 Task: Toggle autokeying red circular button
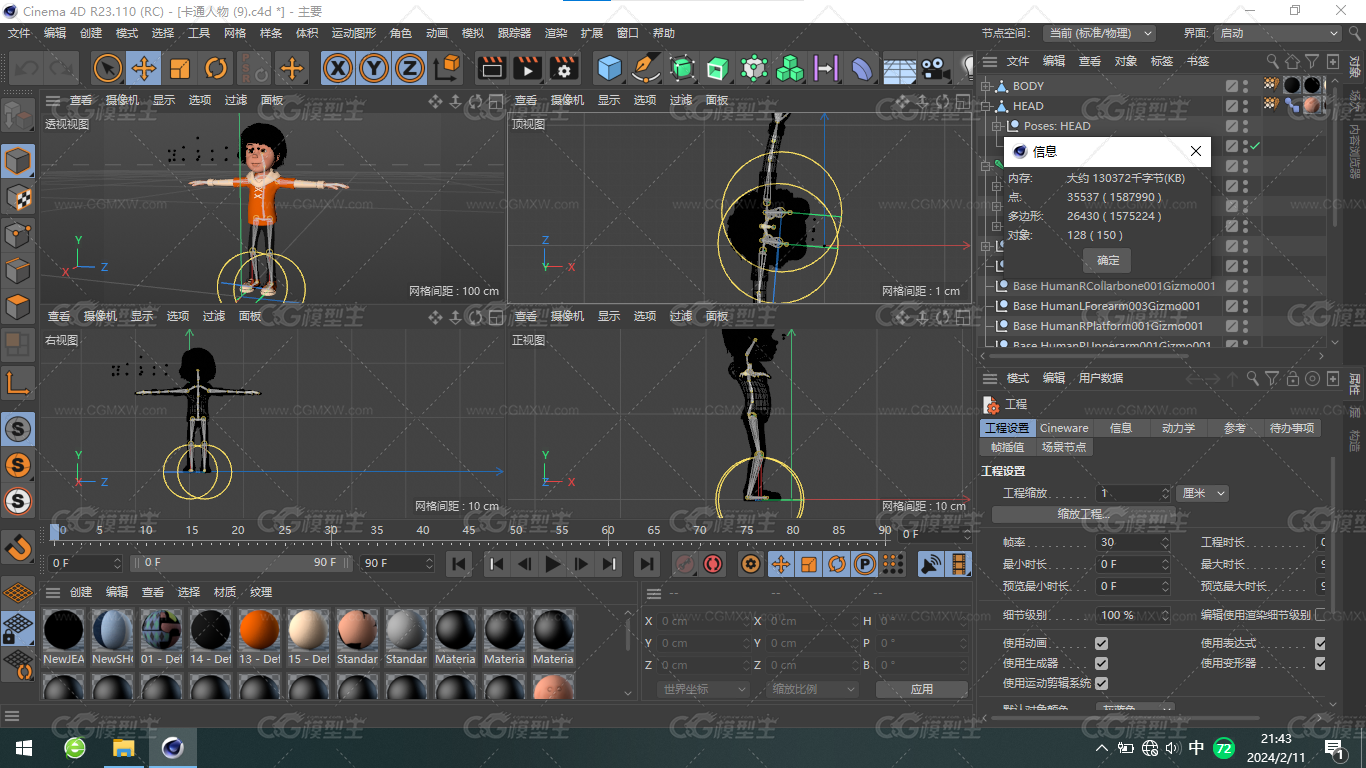713,564
